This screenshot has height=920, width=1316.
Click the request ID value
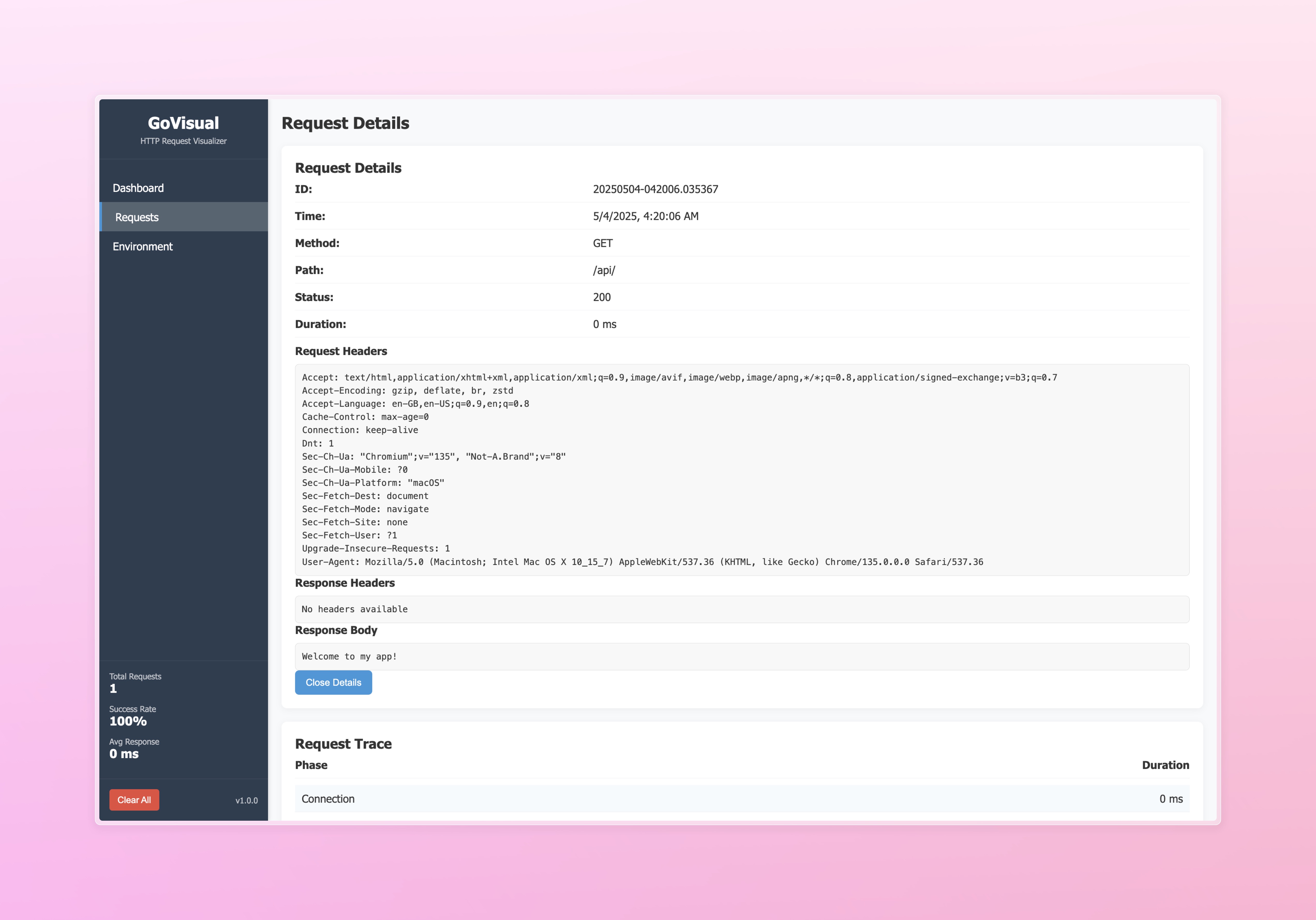[655, 189]
